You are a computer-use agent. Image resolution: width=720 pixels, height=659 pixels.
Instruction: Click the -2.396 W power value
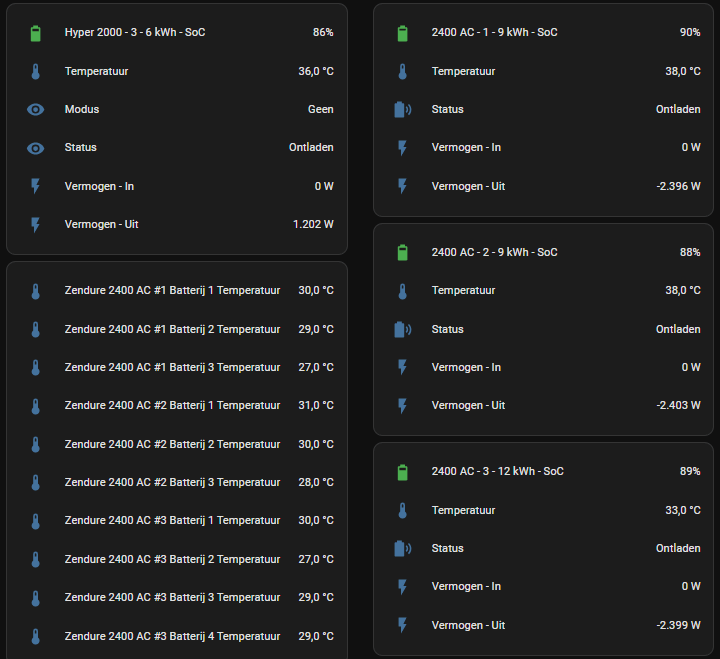click(678, 186)
